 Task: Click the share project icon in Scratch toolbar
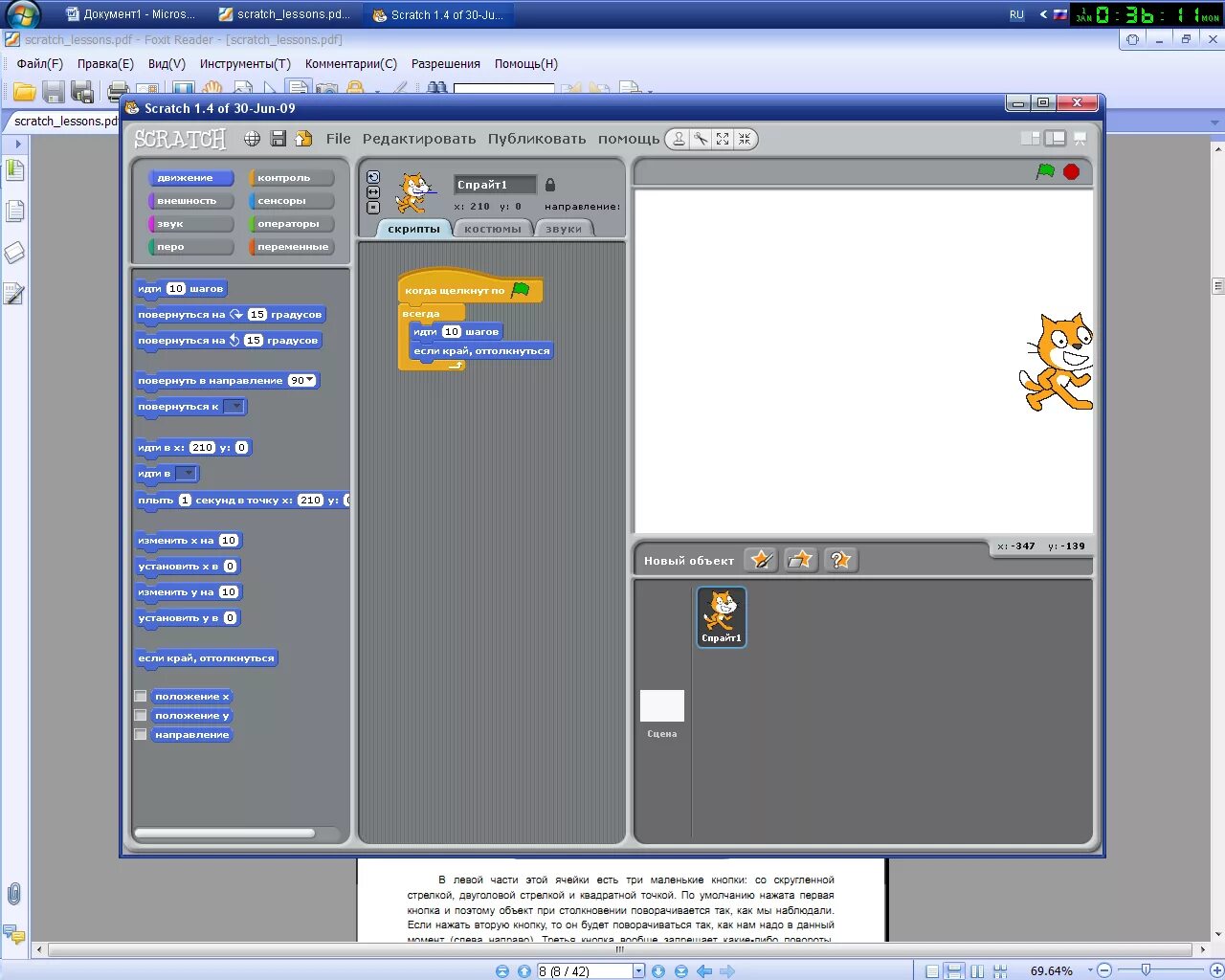[x=303, y=139]
